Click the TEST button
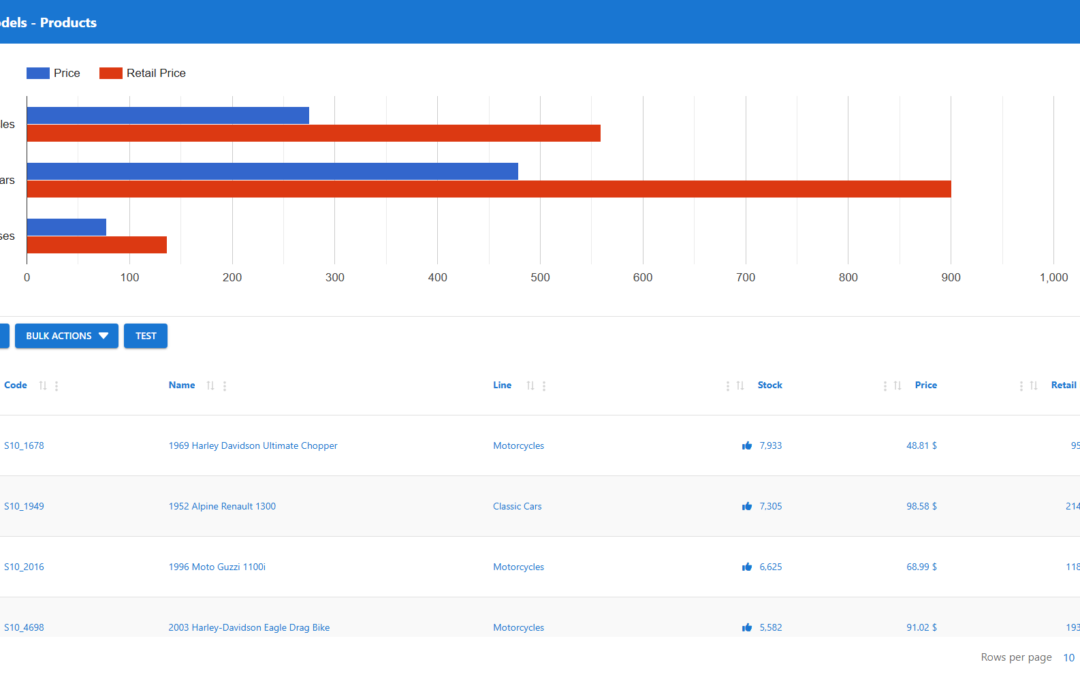The width and height of the screenshot is (1080, 675). tap(145, 336)
